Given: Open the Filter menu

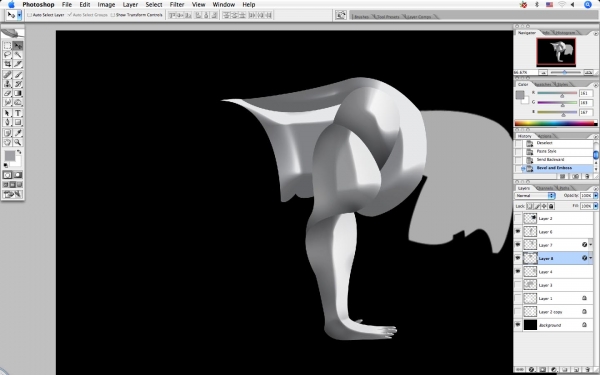Looking at the screenshot, I should click(x=177, y=5).
